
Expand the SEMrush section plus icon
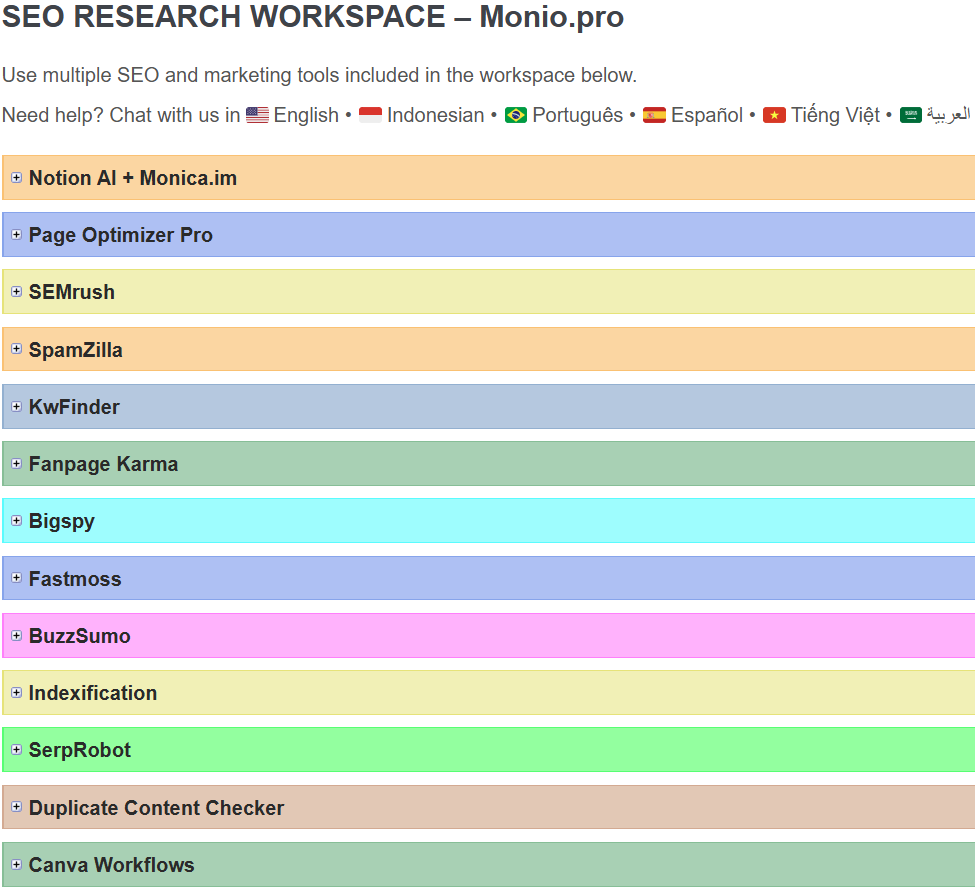click(17, 292)
